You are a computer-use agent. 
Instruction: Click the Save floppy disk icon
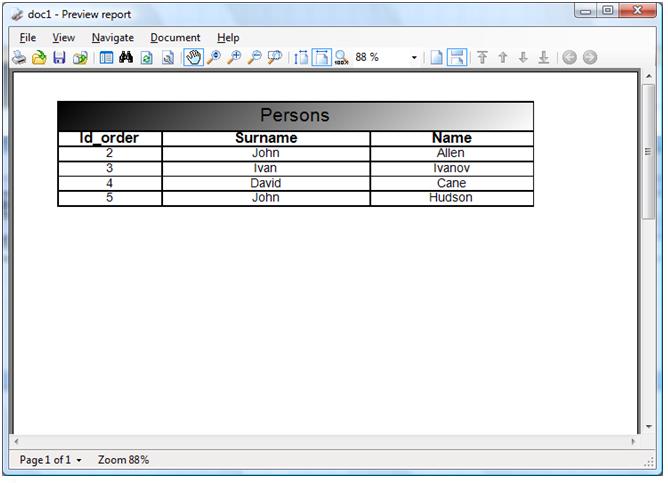[x=59, y=58]
